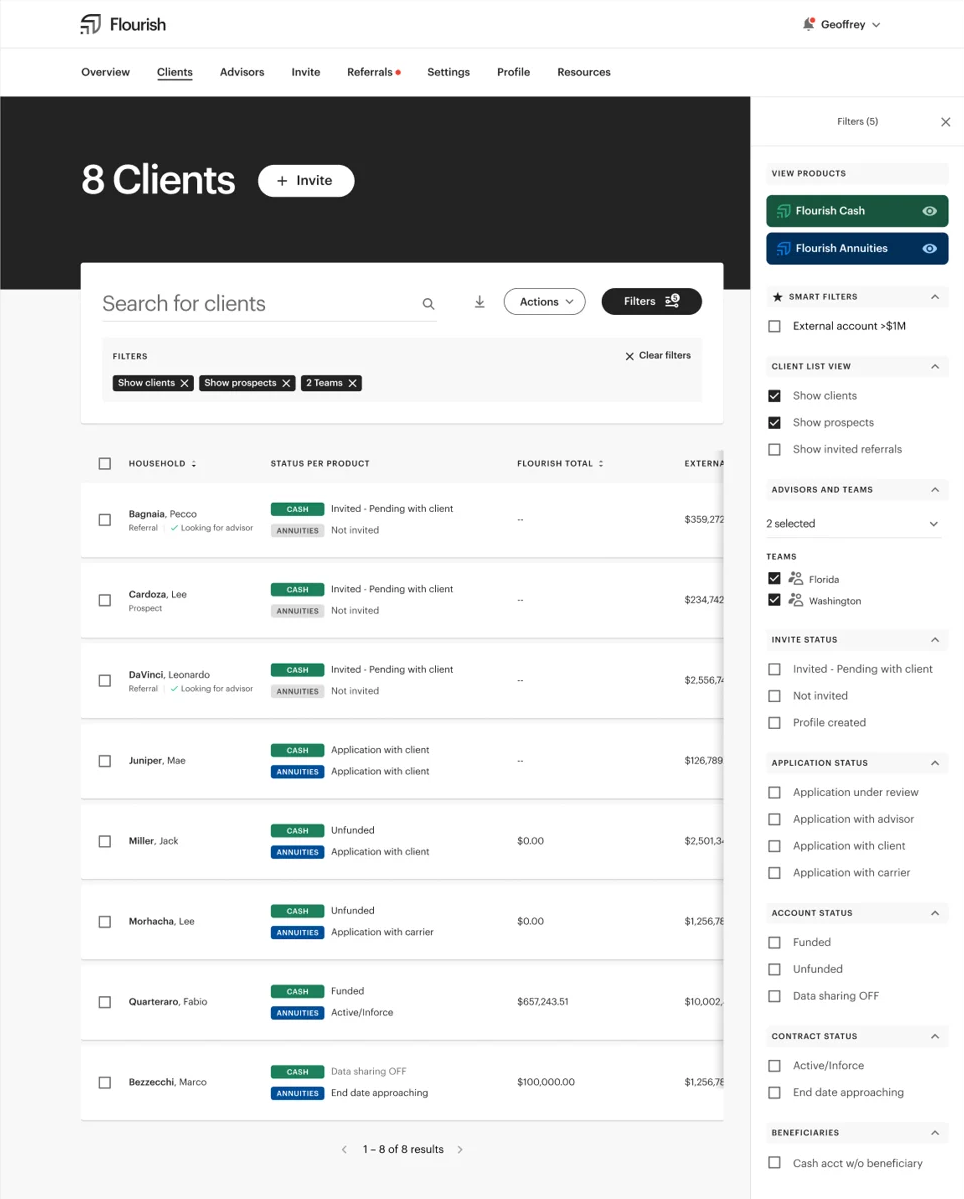Screen dimensions: 964x1199
Task: Collapse the Smart Filters section
Action: [935, 297]
